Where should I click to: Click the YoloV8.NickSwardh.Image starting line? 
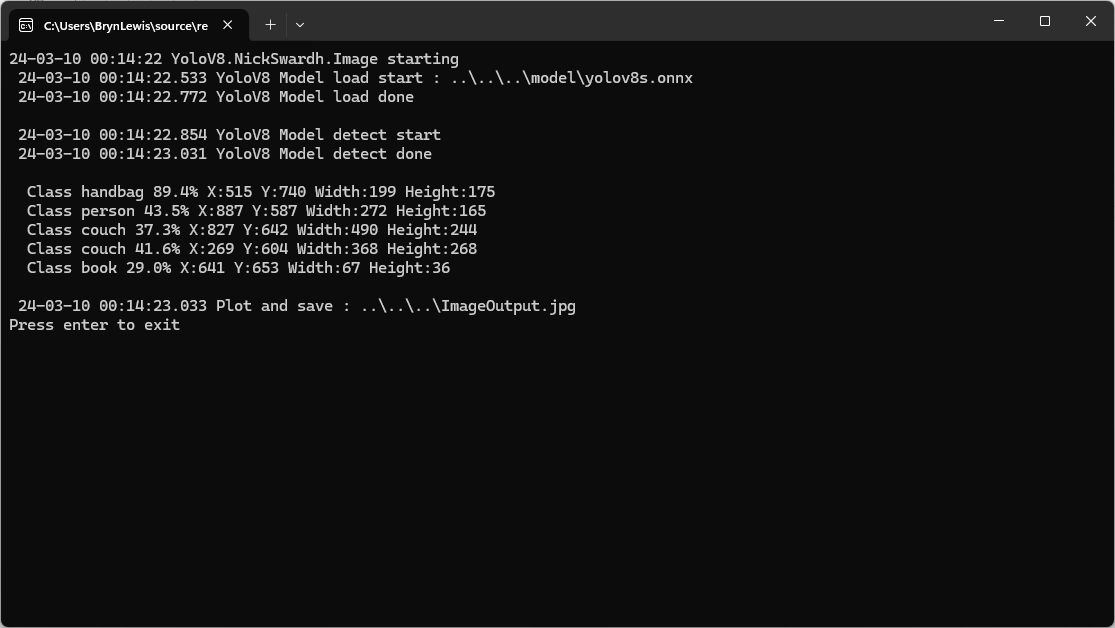(x=234, y=59)
